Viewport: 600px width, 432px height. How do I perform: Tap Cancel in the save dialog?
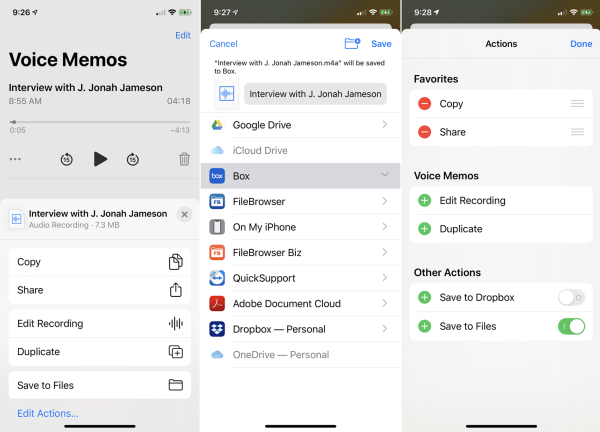(x=223, y=44)
